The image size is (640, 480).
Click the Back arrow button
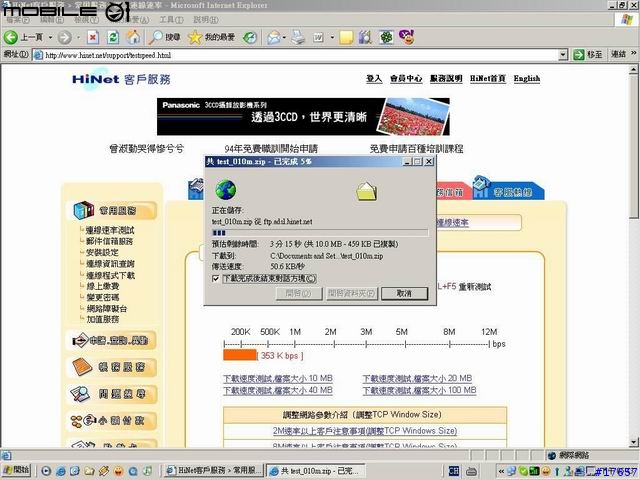tap(11, 38)
